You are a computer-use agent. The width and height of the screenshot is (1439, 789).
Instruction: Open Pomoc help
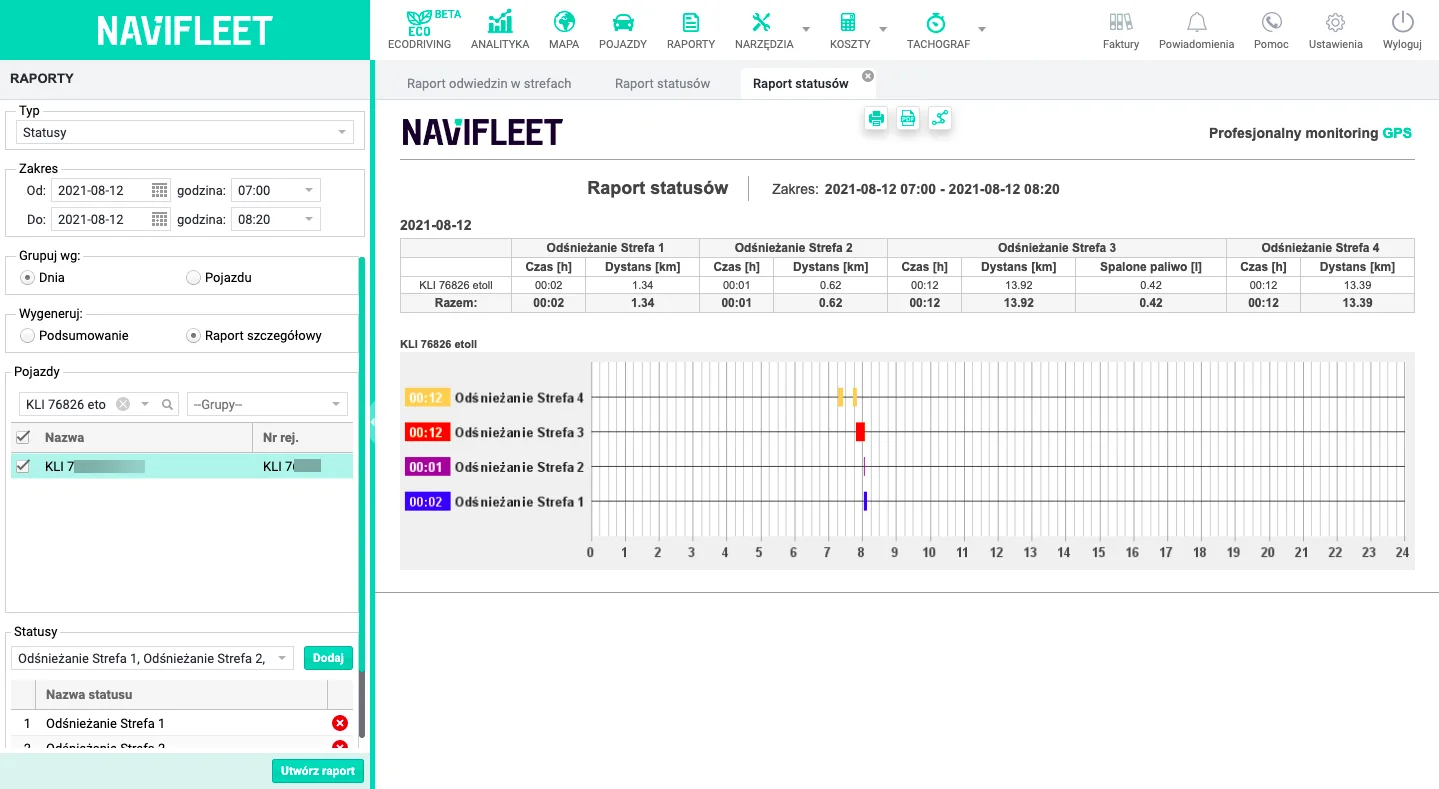1272,30
